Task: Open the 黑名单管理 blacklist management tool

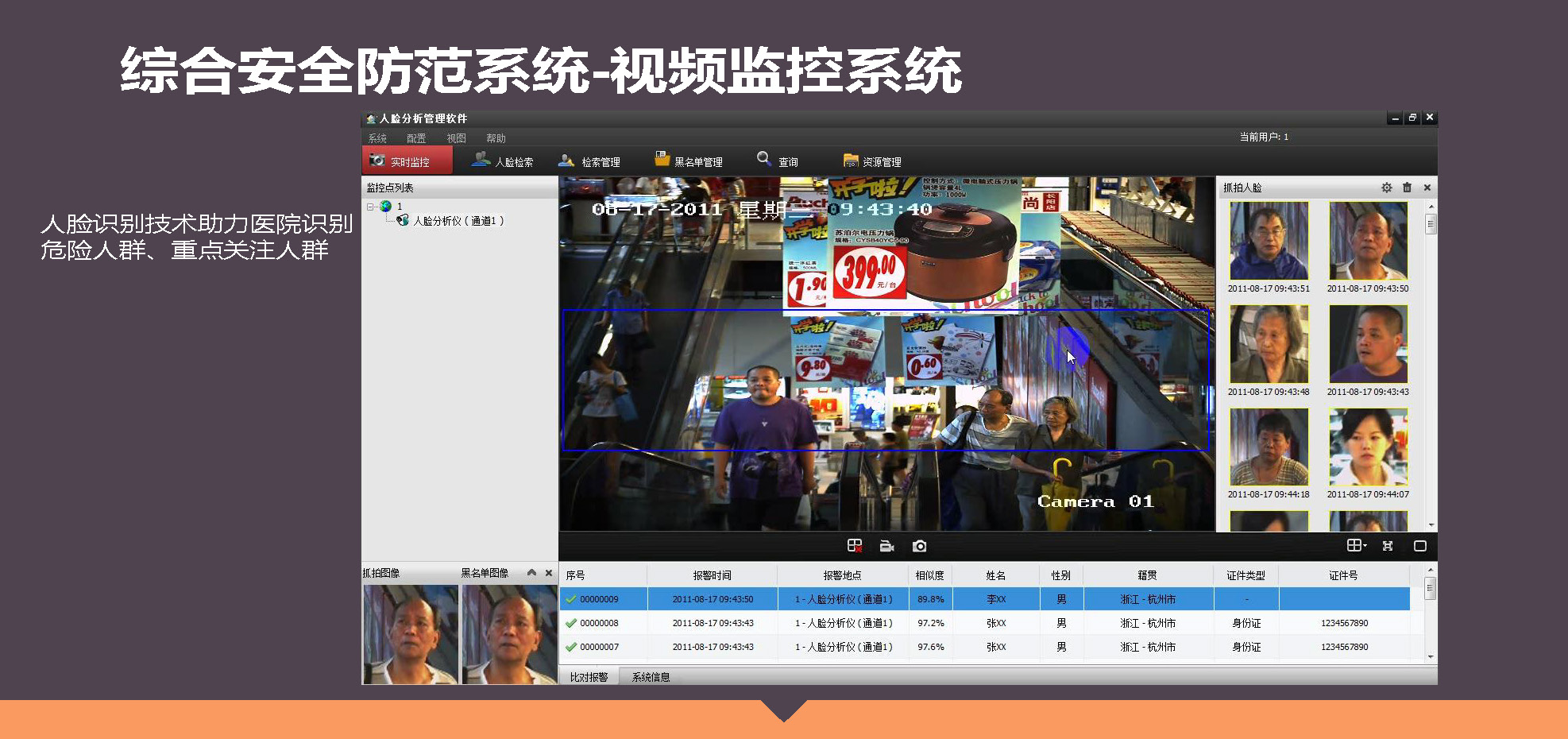Action: tap(689, 161)
